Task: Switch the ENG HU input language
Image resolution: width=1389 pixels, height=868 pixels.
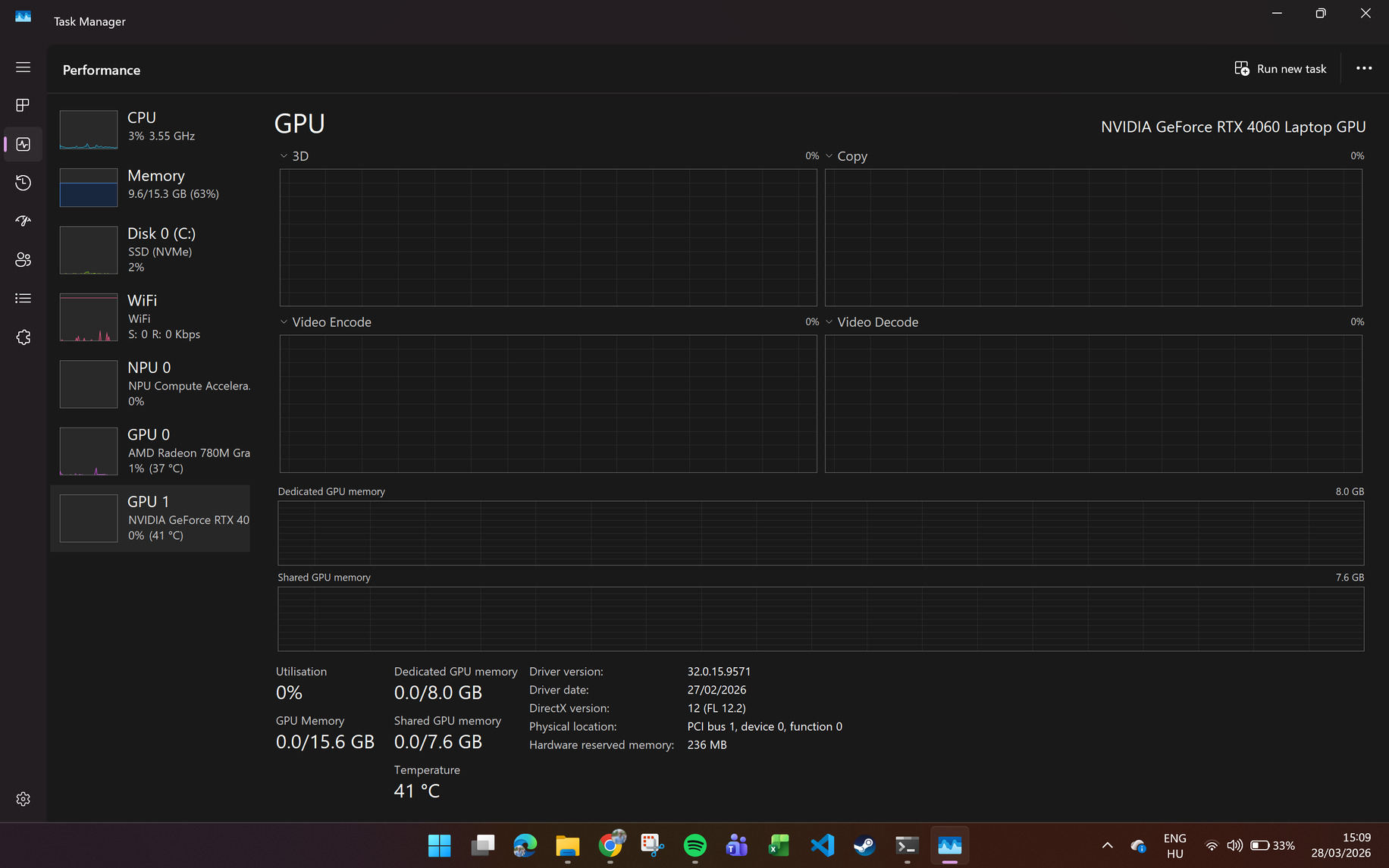Action: [x=1175, y=846]
